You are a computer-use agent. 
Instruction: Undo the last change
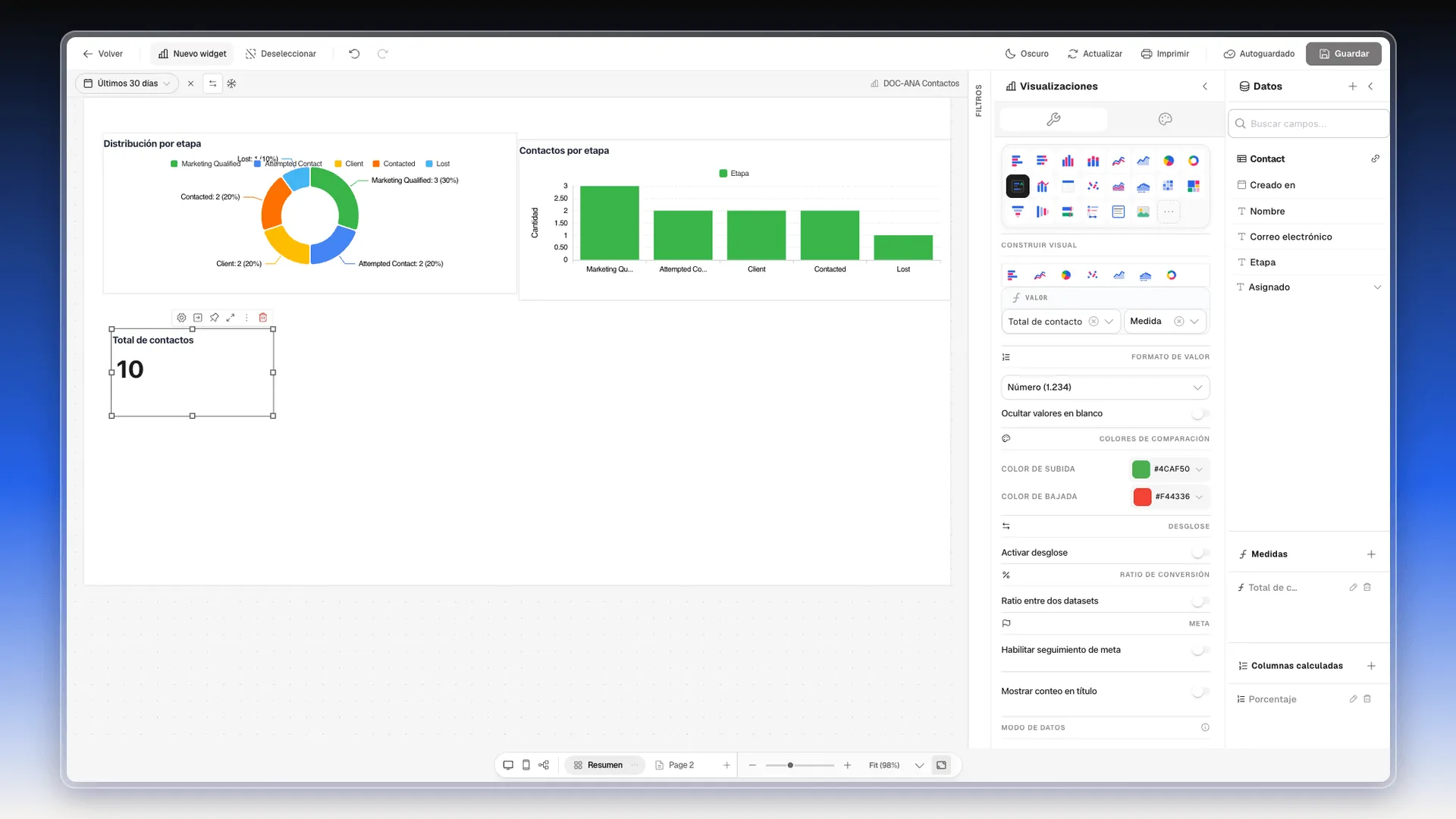coord(354,54)
